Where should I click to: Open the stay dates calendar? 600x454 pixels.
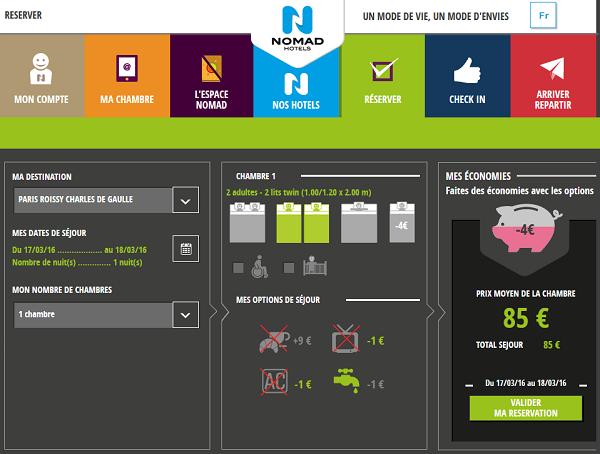tap(184, 249)
